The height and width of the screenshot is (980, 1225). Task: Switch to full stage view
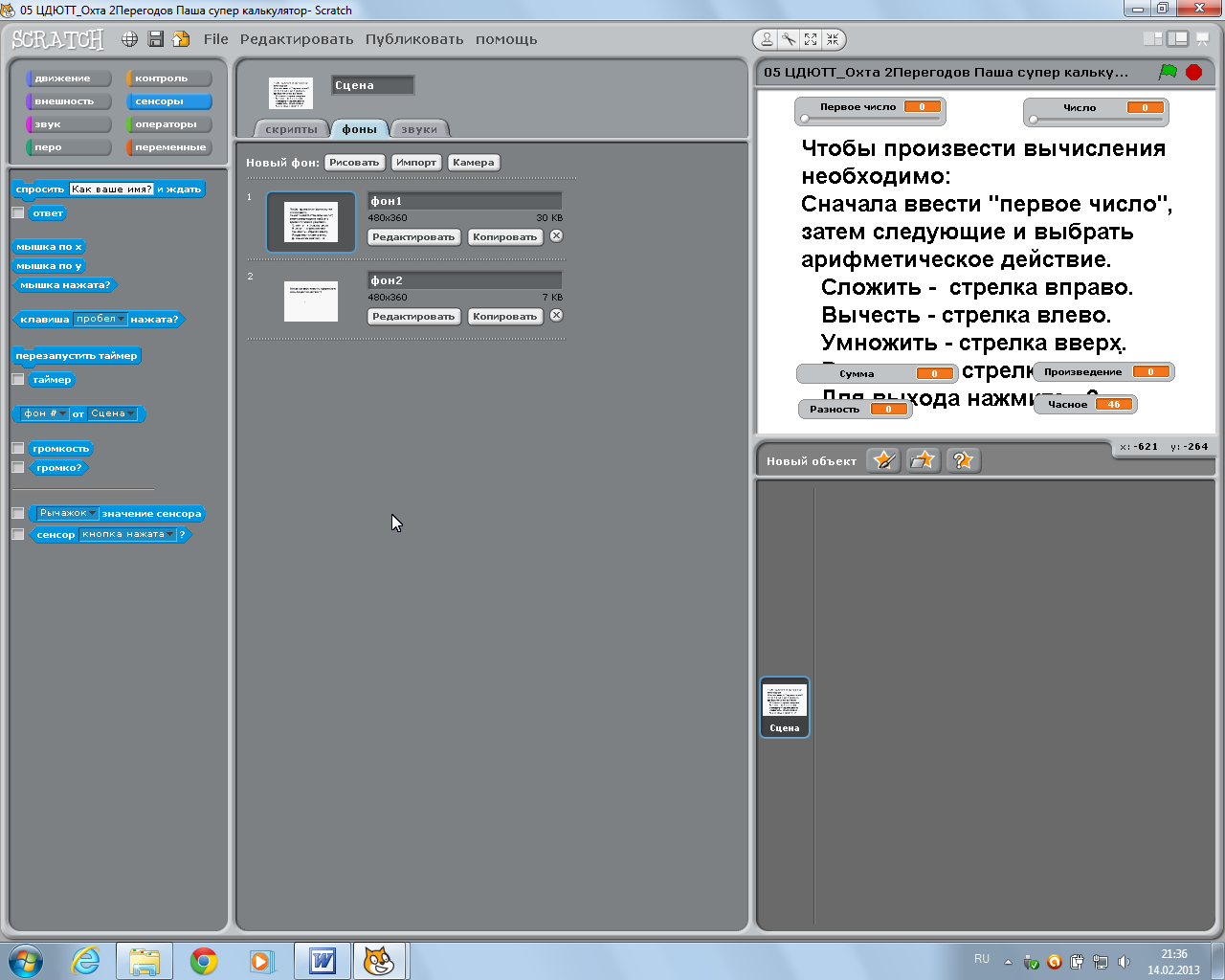click(1177, 39)
